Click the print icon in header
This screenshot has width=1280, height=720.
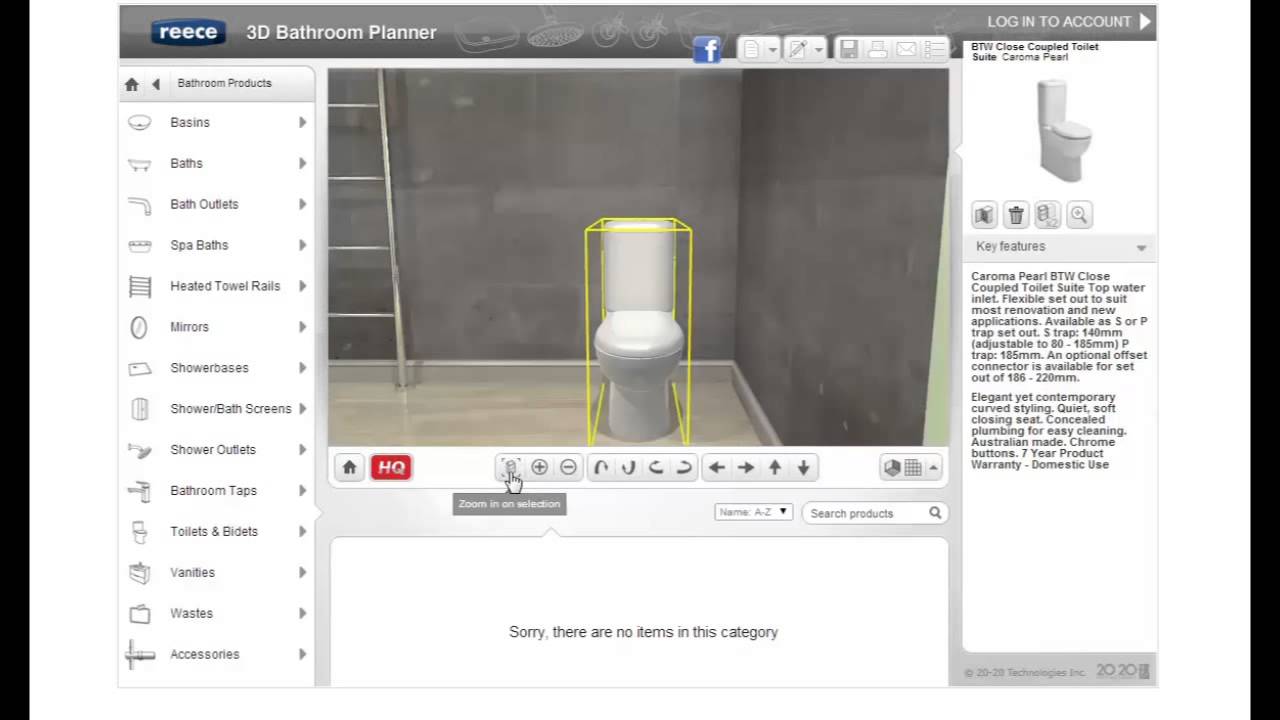877,49
